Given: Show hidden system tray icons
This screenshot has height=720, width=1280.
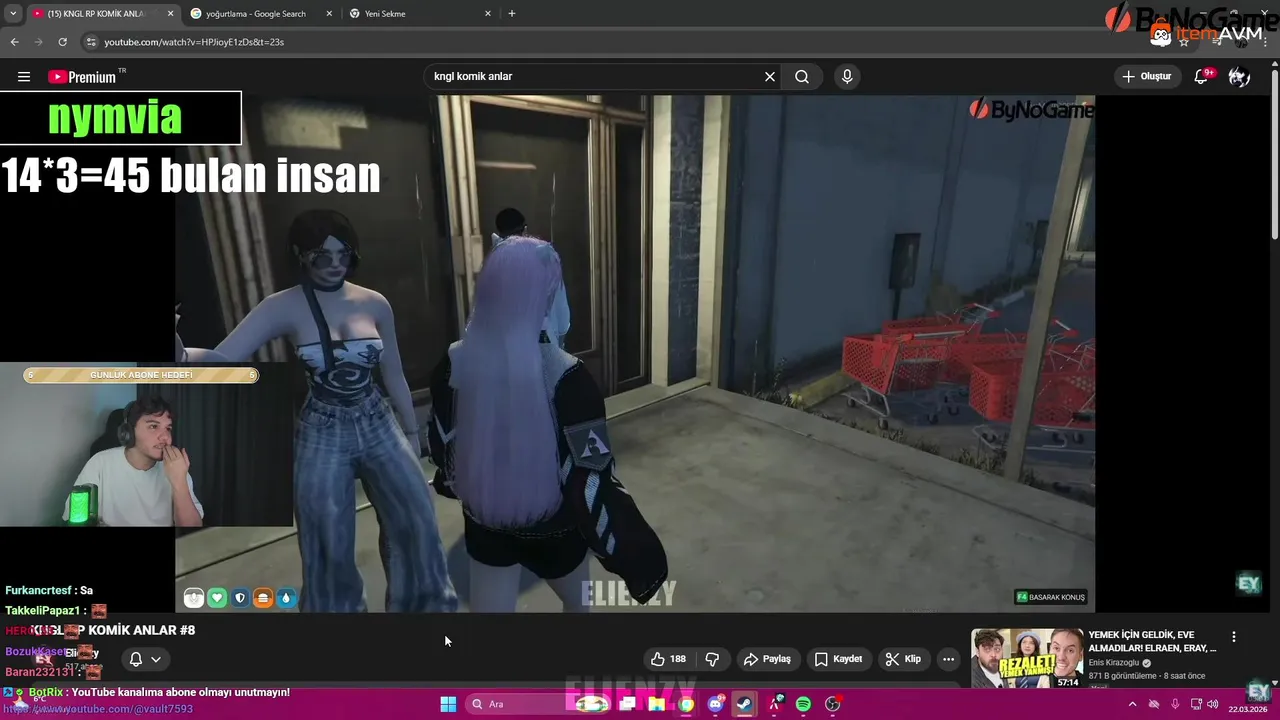Looking at the screenshot, I should coord(1133,704).
